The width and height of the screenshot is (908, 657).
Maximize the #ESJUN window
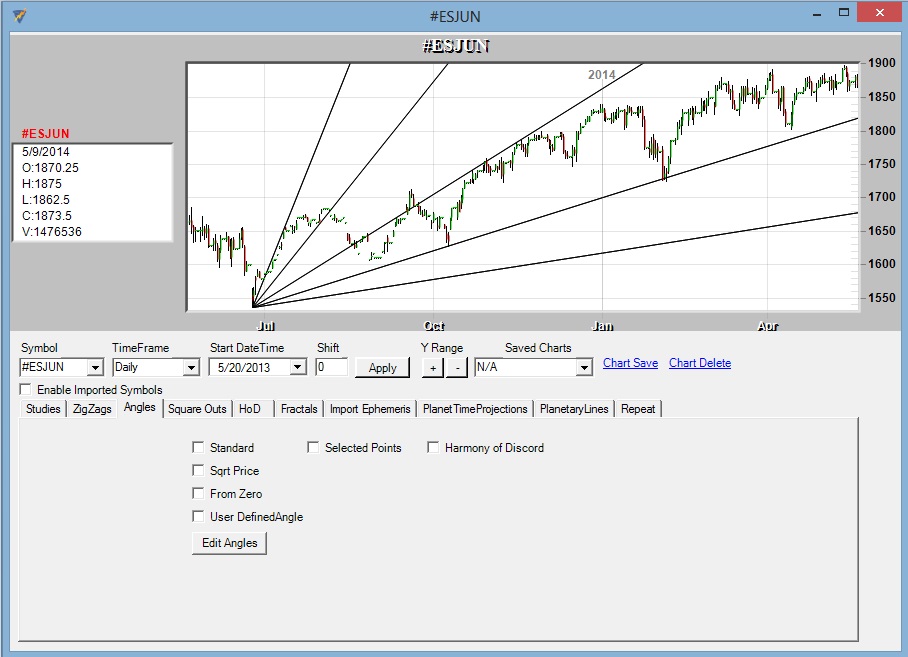(844, 13)
